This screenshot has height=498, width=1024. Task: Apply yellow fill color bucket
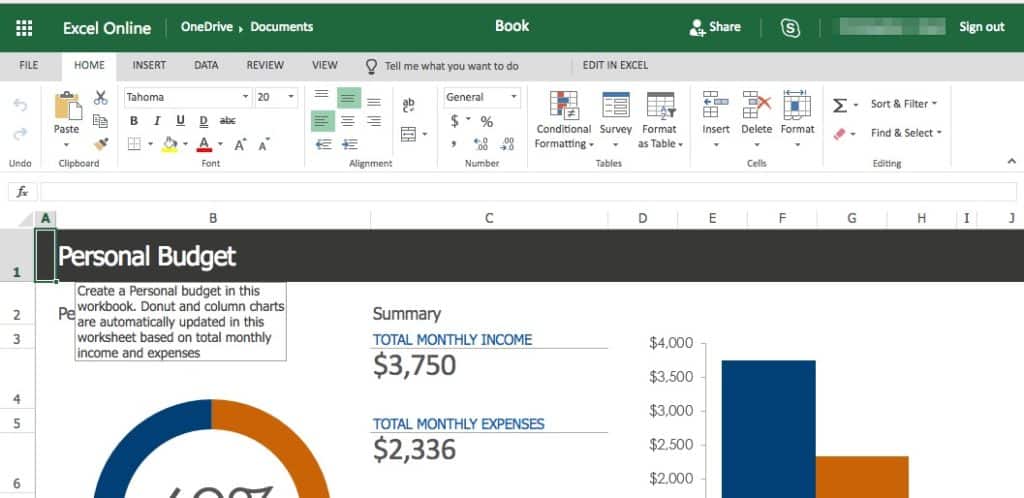pos(170,144)
